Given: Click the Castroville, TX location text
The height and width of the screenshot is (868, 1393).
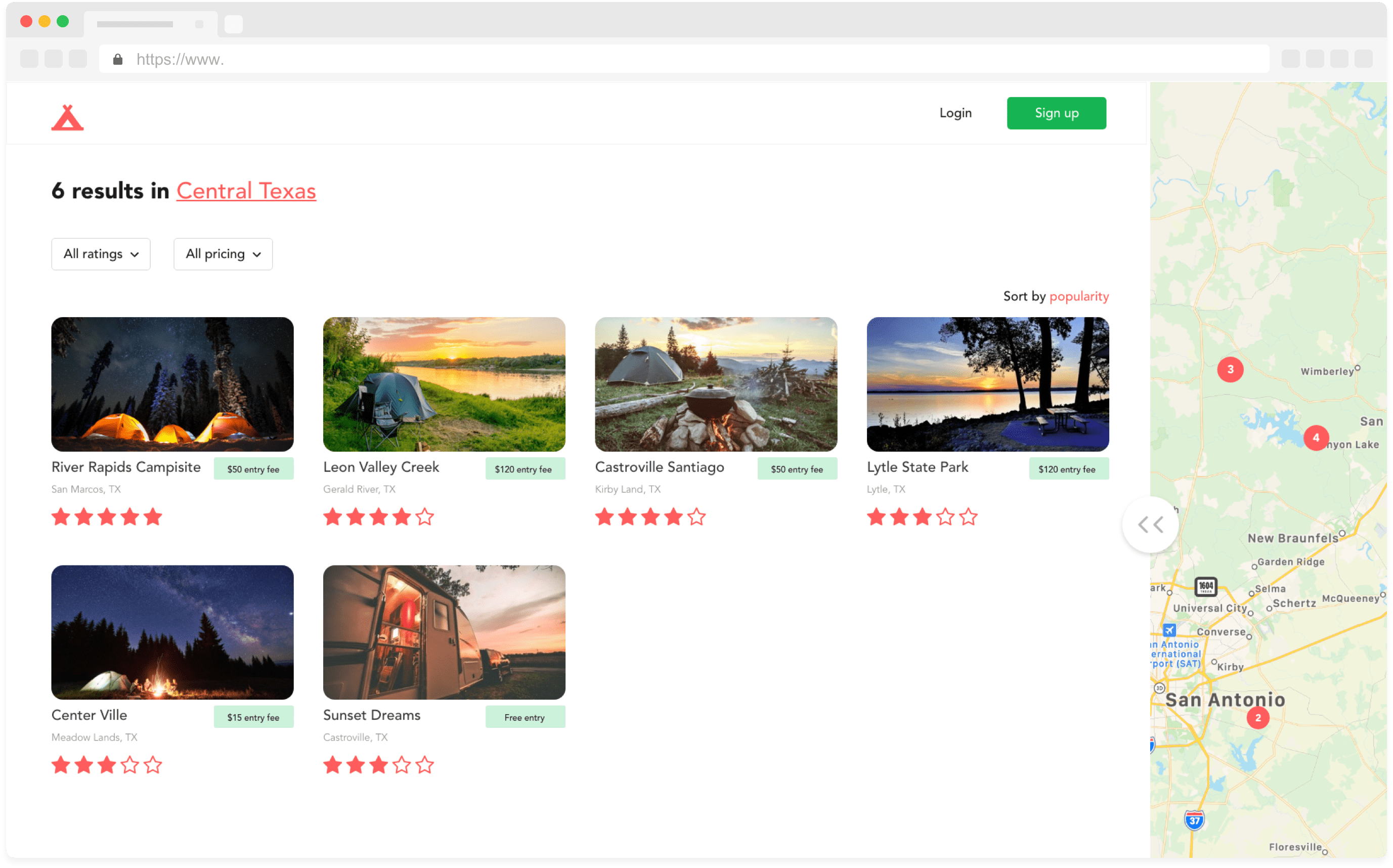Looking at the screenshot, I should click(x=355, y=737).
